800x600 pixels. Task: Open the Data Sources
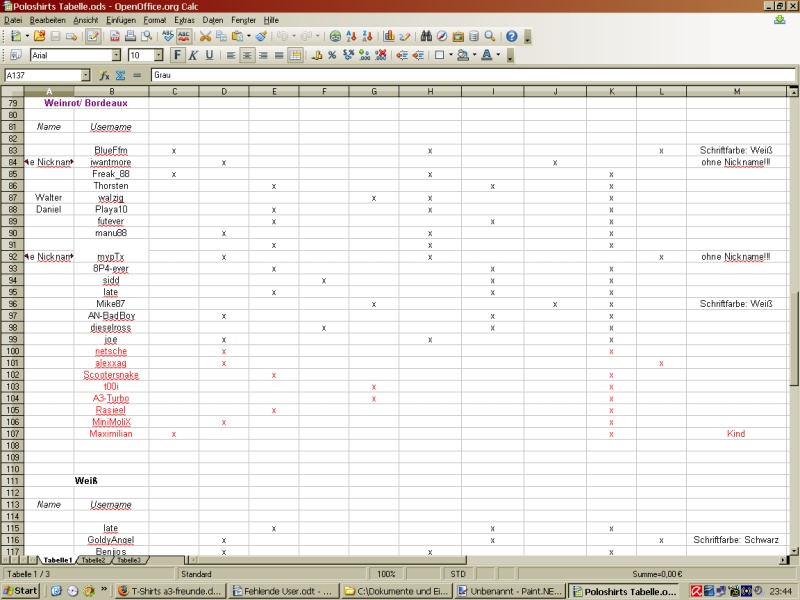coord(474,36)
